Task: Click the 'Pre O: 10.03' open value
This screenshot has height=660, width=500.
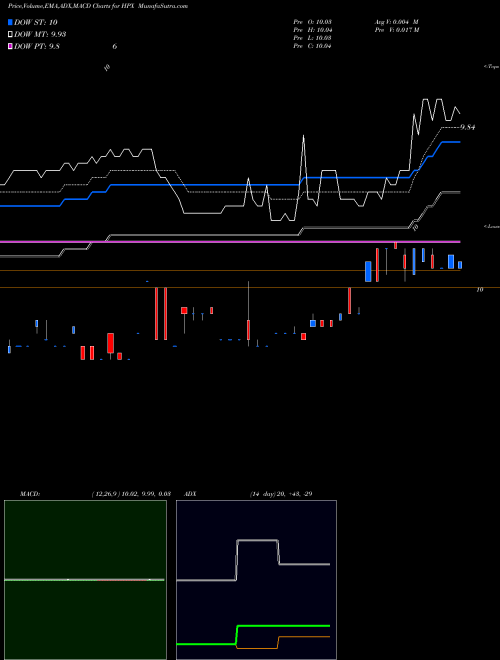Action: 312,22
